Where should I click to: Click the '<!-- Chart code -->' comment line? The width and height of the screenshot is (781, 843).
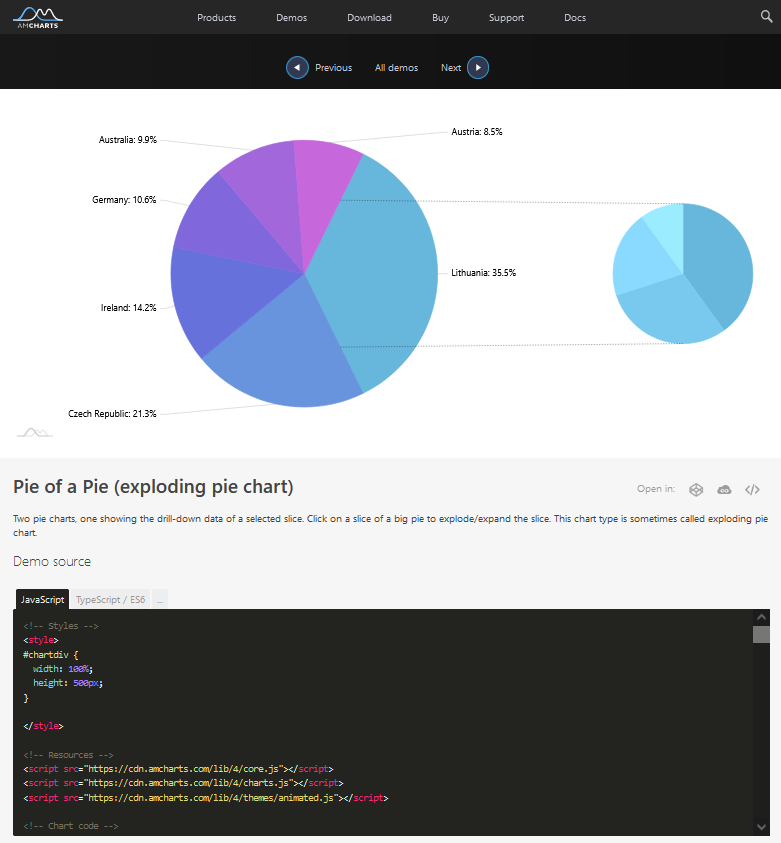71,826
